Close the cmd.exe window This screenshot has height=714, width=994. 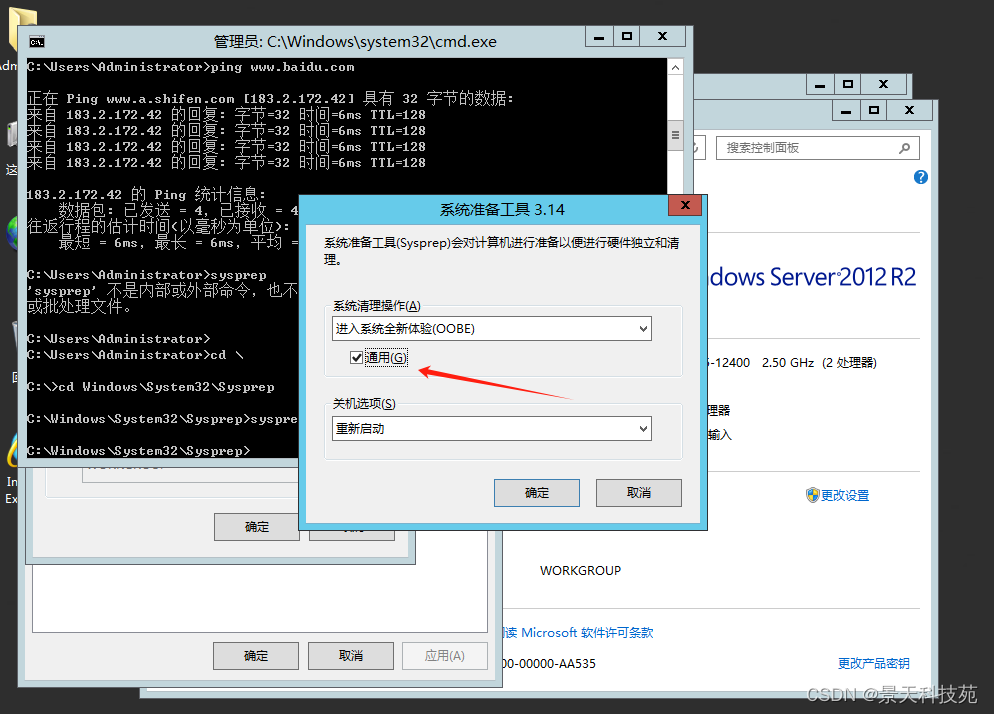point(662,37)
